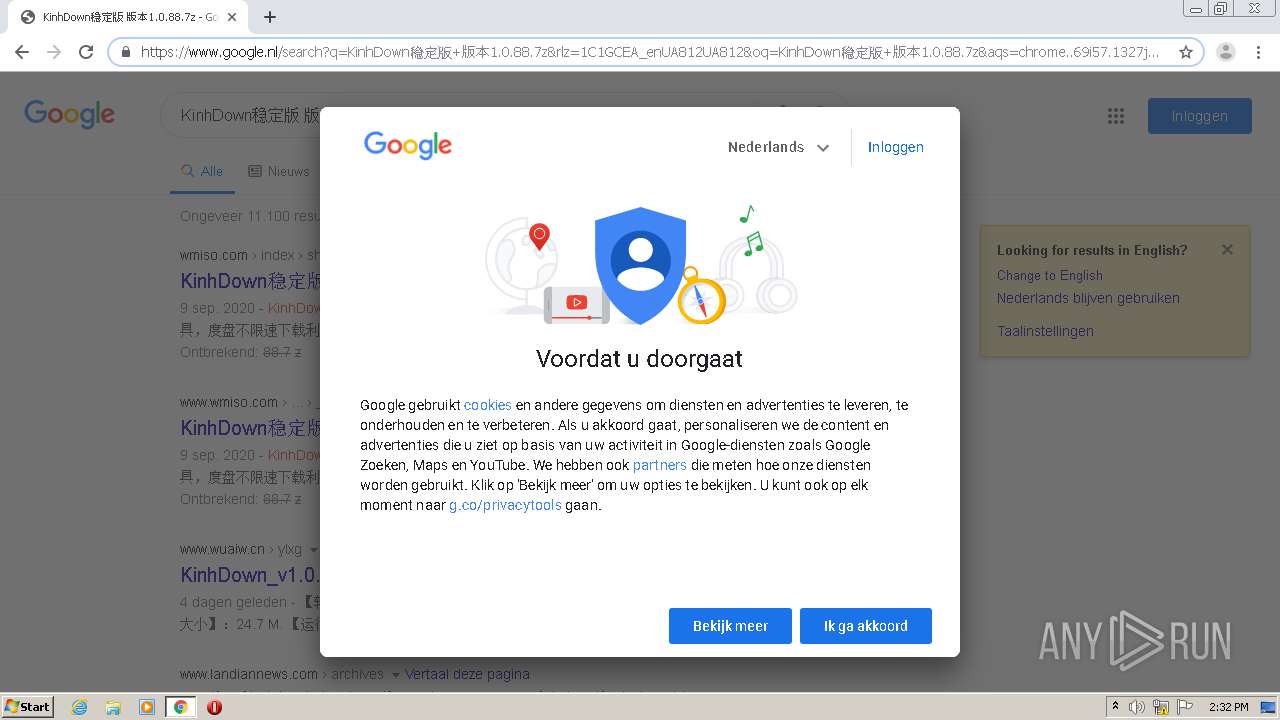Click 'Change to English' link
The image size is (1280, 720).
pos(1050,275)
